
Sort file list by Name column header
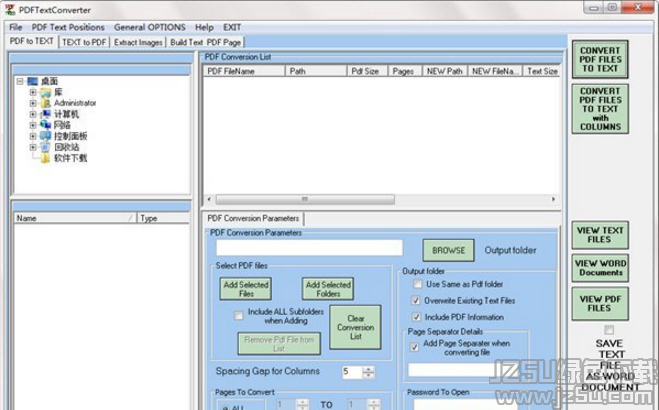[75, 218]
